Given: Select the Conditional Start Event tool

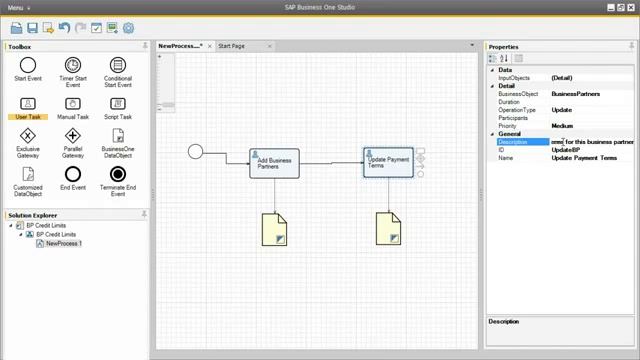Looking at the screenshot, I should click(118, 72).
